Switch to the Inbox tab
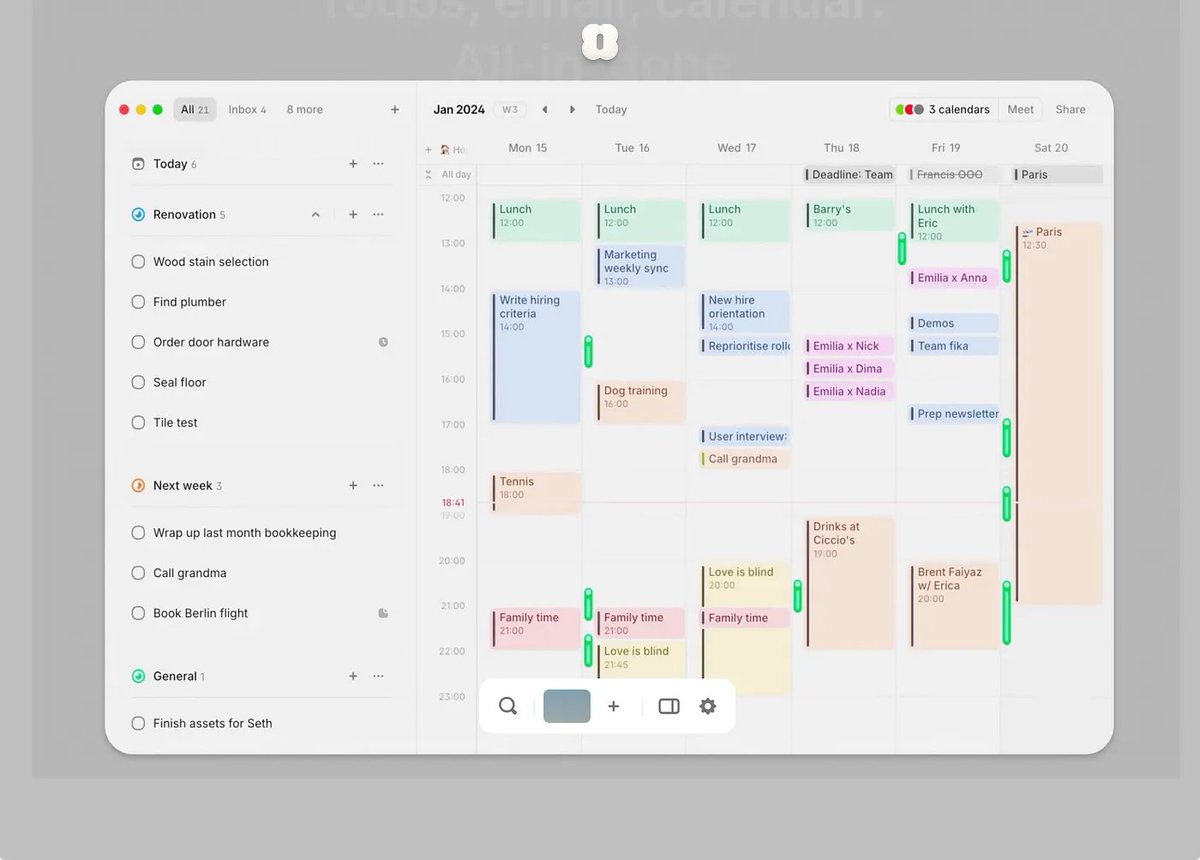1200x860 pixels. coord(247,110)
